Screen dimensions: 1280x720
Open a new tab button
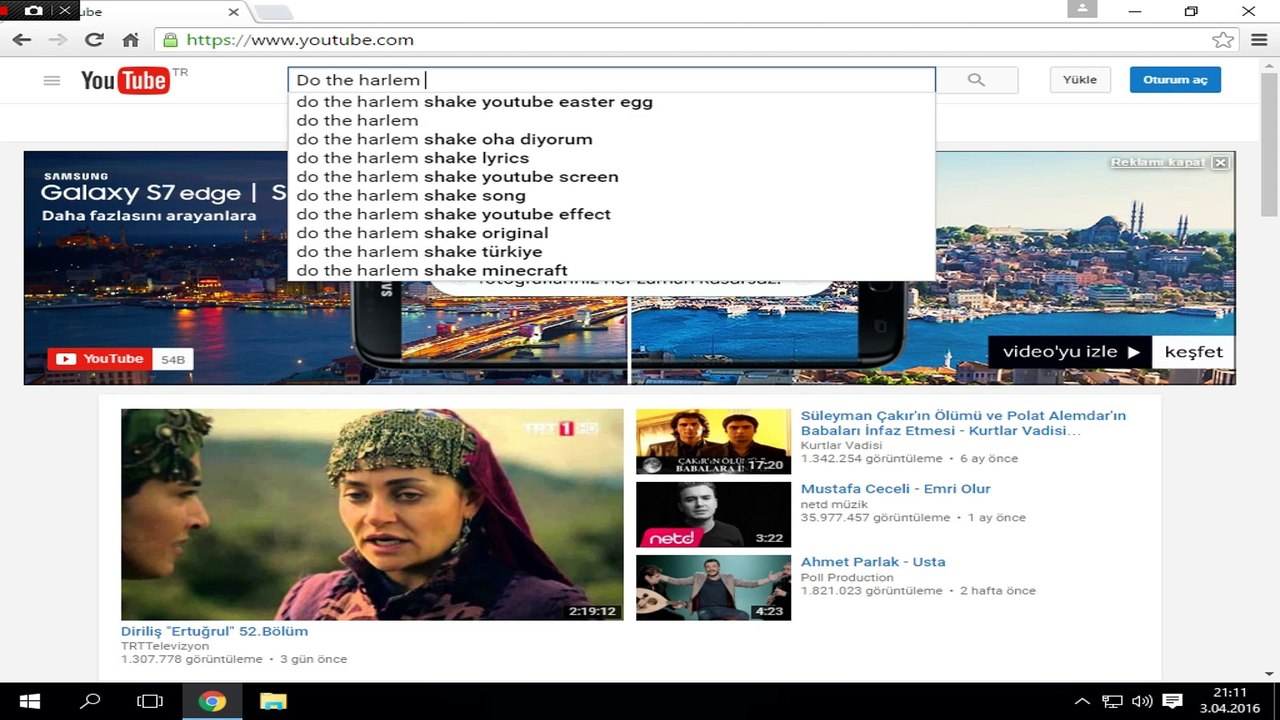[x=274, y=12]
